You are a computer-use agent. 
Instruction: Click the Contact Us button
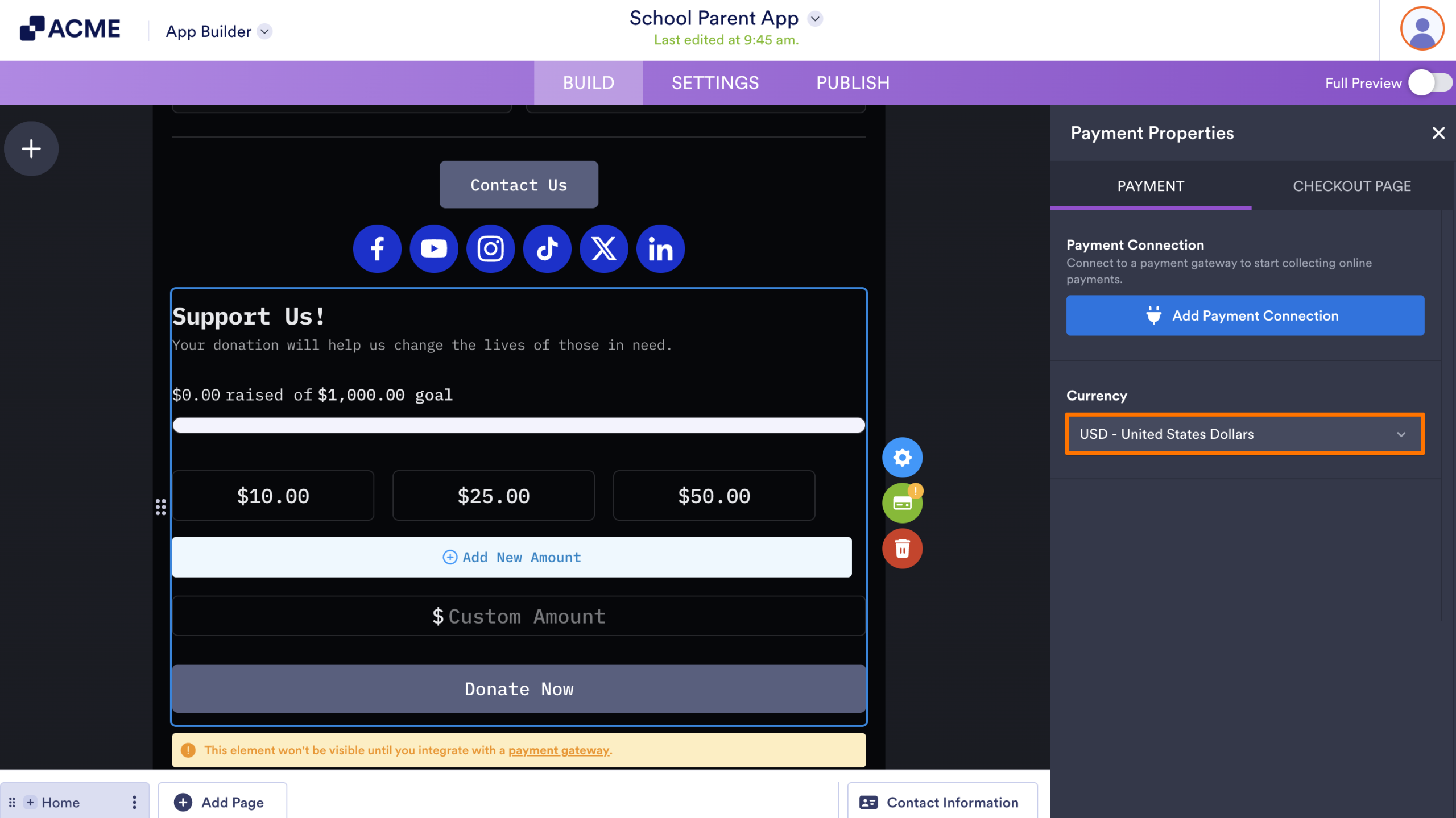pos(519,185)
